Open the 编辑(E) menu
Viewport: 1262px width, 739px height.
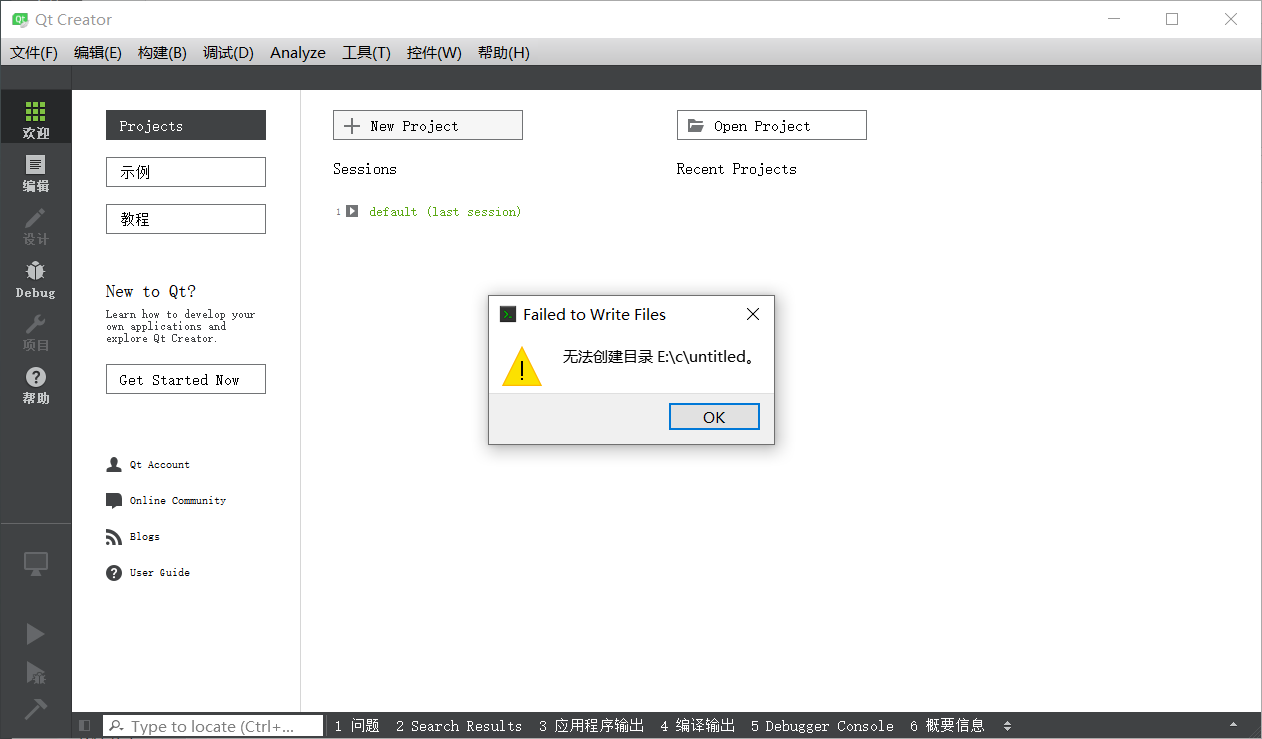[x=98, y=53]
